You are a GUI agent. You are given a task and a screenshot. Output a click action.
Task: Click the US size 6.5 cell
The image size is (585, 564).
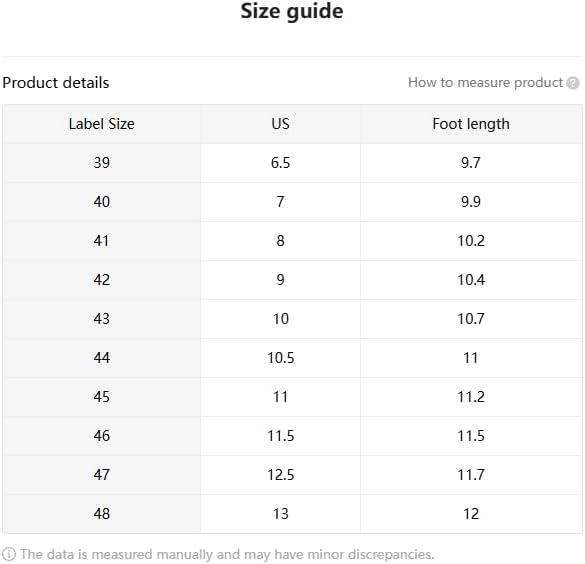281,163
